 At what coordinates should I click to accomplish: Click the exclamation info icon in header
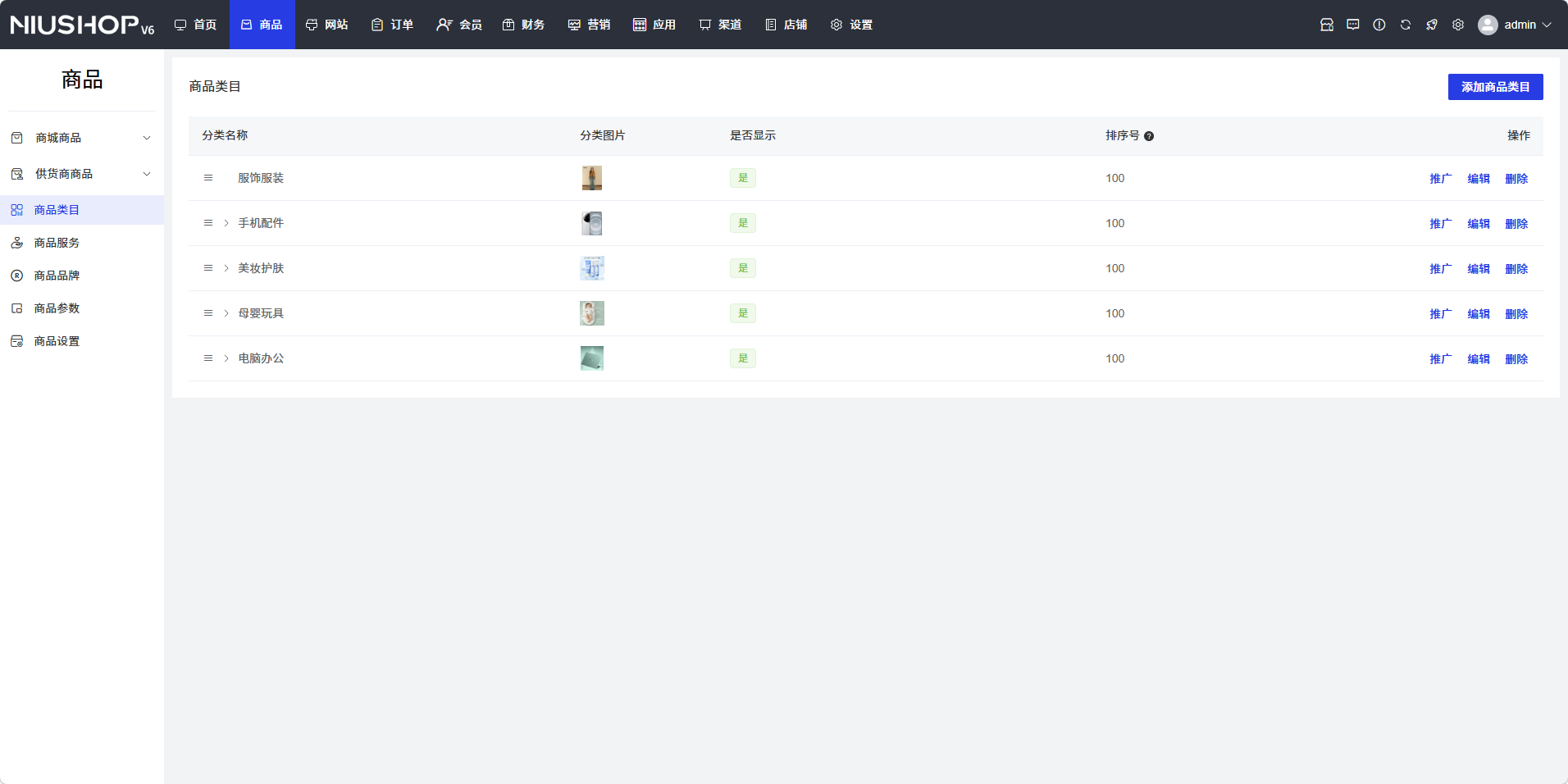pos(1379,25)
